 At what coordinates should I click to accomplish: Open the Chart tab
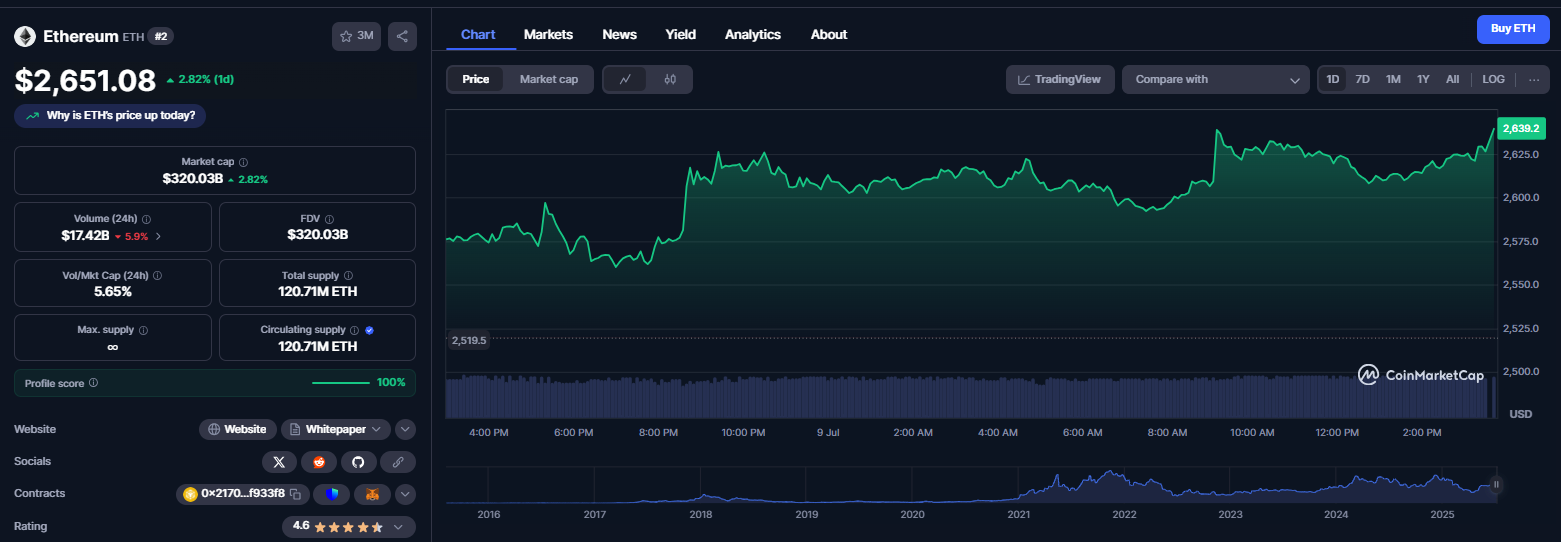click(x=478, y=34)
